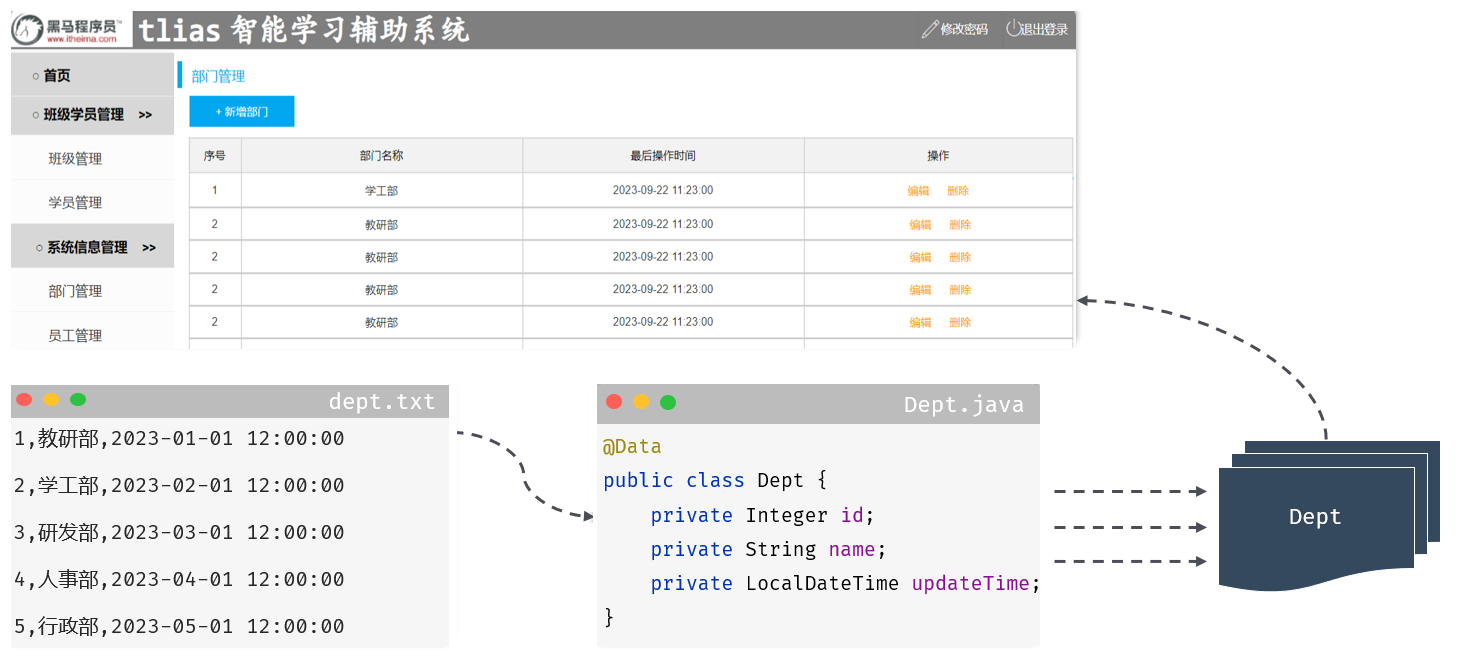The image size is (1460, 662).
Task: Select 部门管理 in the left sidebar
Action: 75,292
